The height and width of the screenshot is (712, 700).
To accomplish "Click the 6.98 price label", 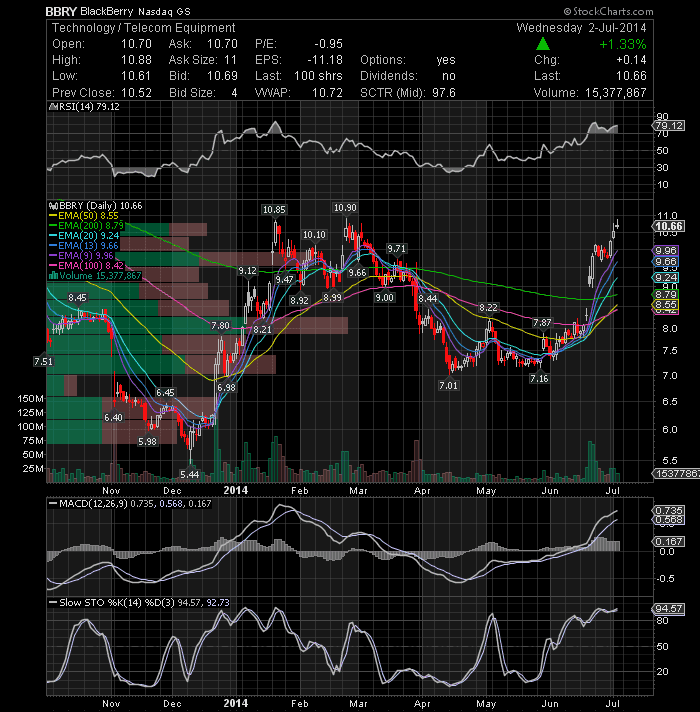I will 226,388.
